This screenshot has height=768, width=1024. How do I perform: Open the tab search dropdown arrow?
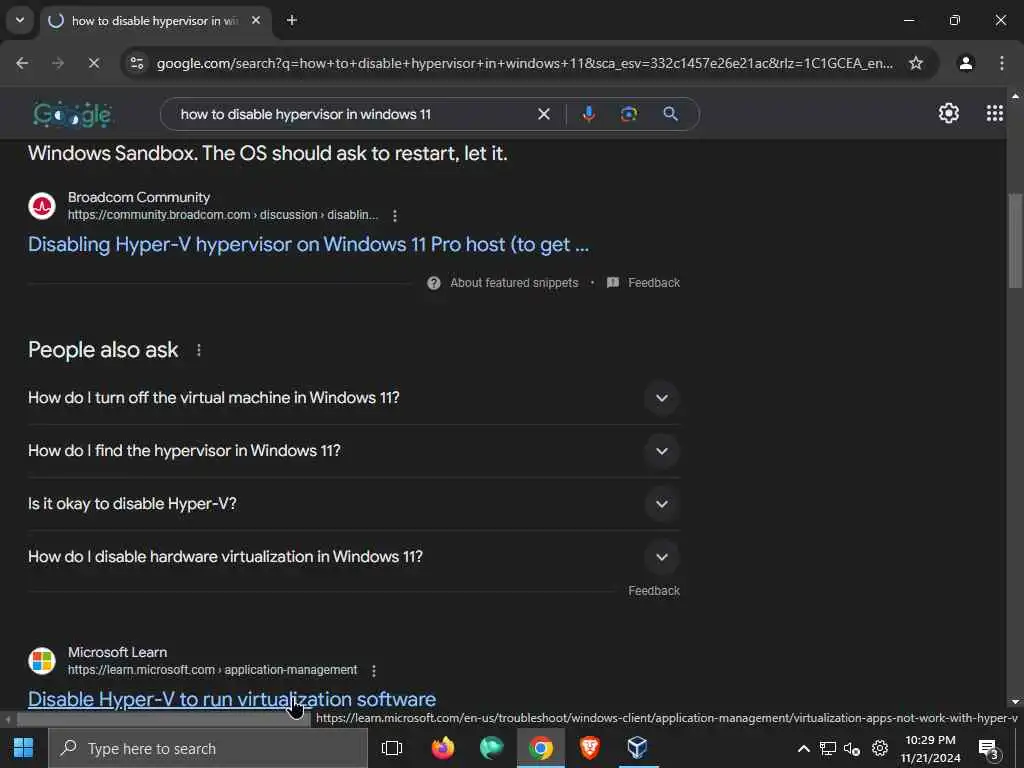pyautogui.click(x=20, y=20)
